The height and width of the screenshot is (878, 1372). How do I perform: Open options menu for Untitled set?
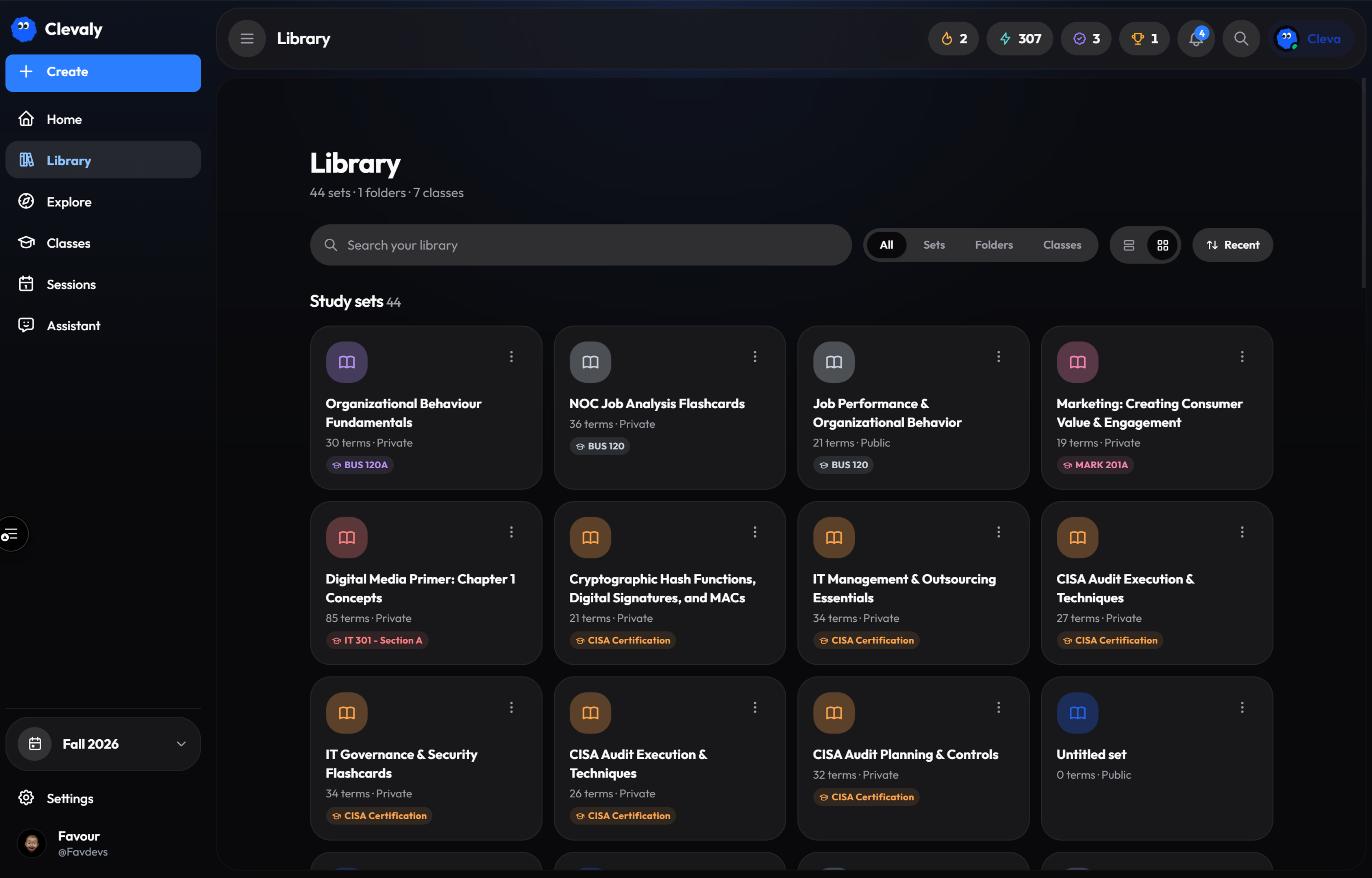tap(1242, 707)
